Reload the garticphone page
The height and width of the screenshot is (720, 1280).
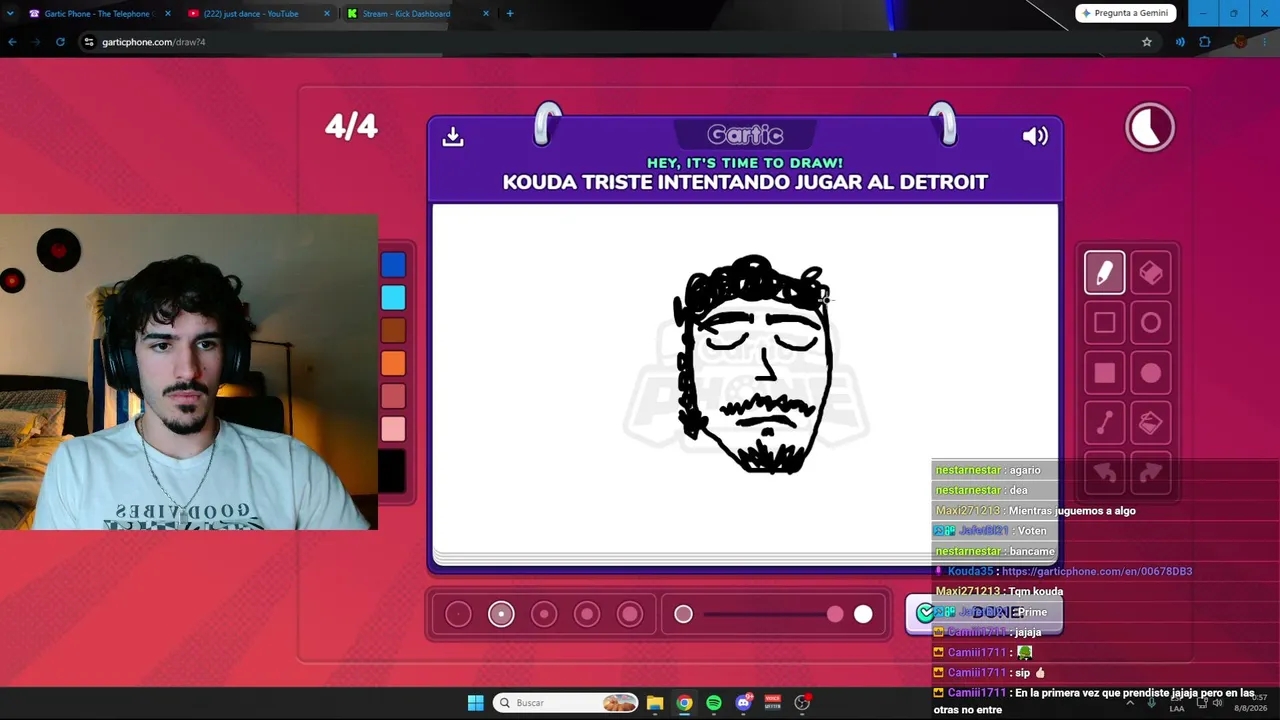pos(60,42)
